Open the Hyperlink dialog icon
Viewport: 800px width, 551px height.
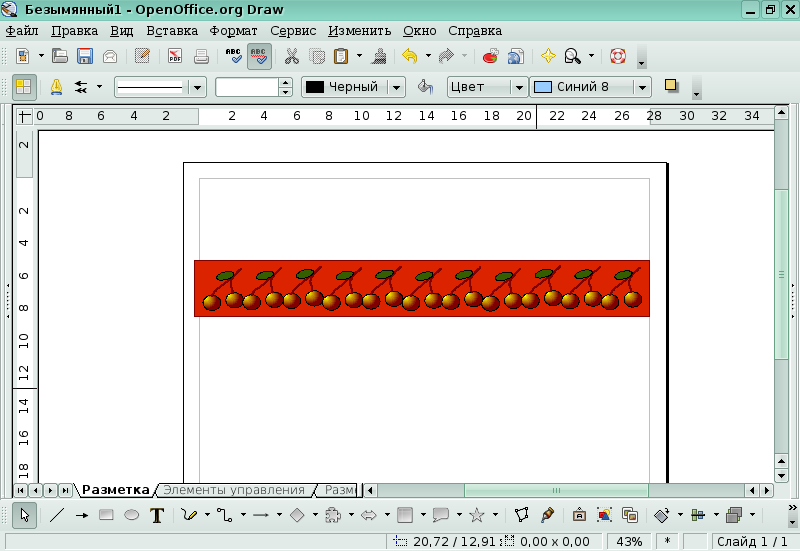click(x=516, y=56)
